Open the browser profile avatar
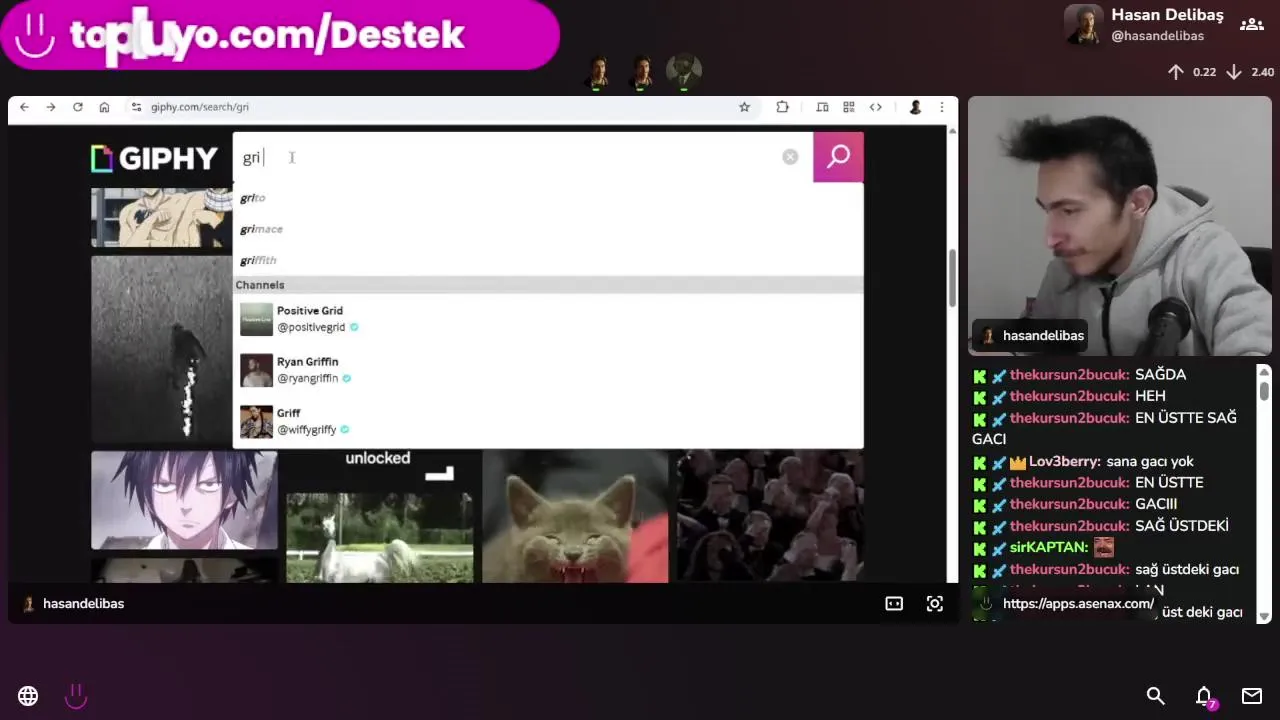1280x720 pixels. coord(915,107)
